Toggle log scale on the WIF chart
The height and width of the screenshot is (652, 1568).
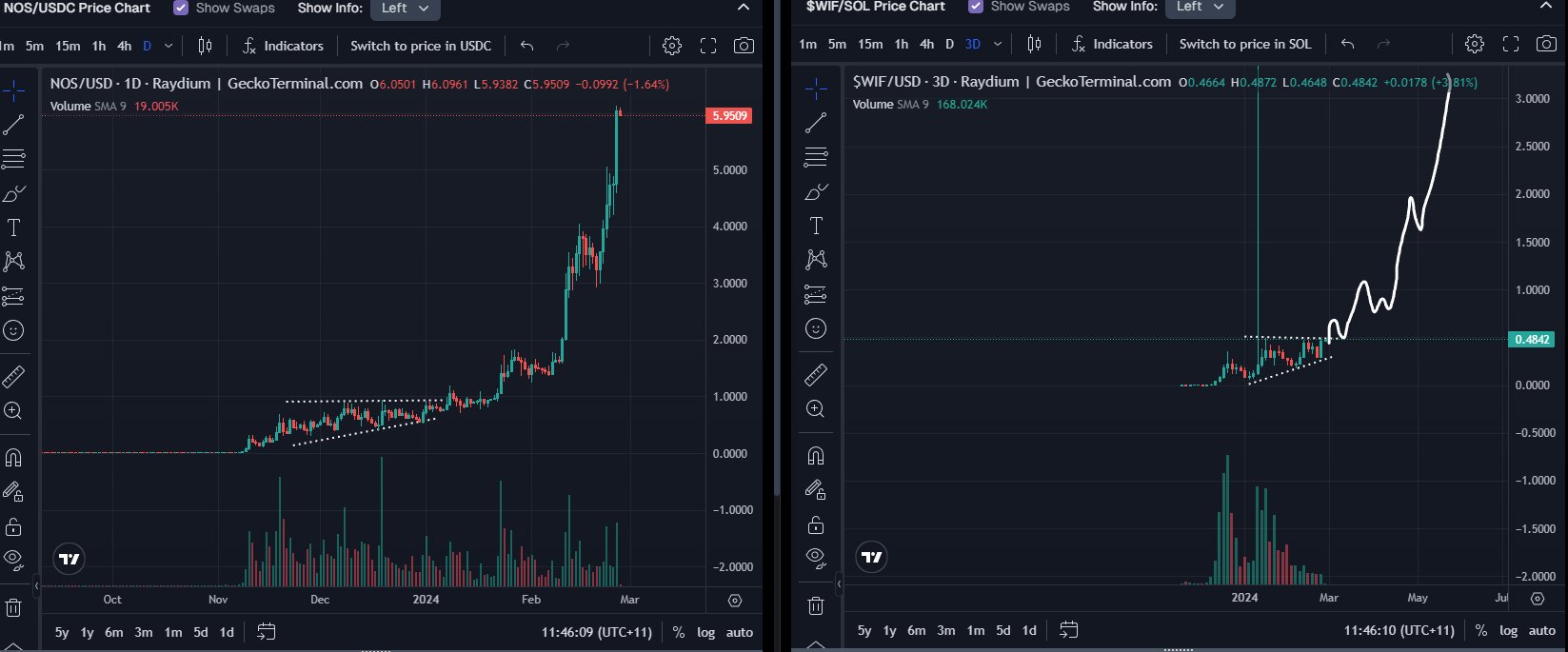click(x=1509, y=630)
